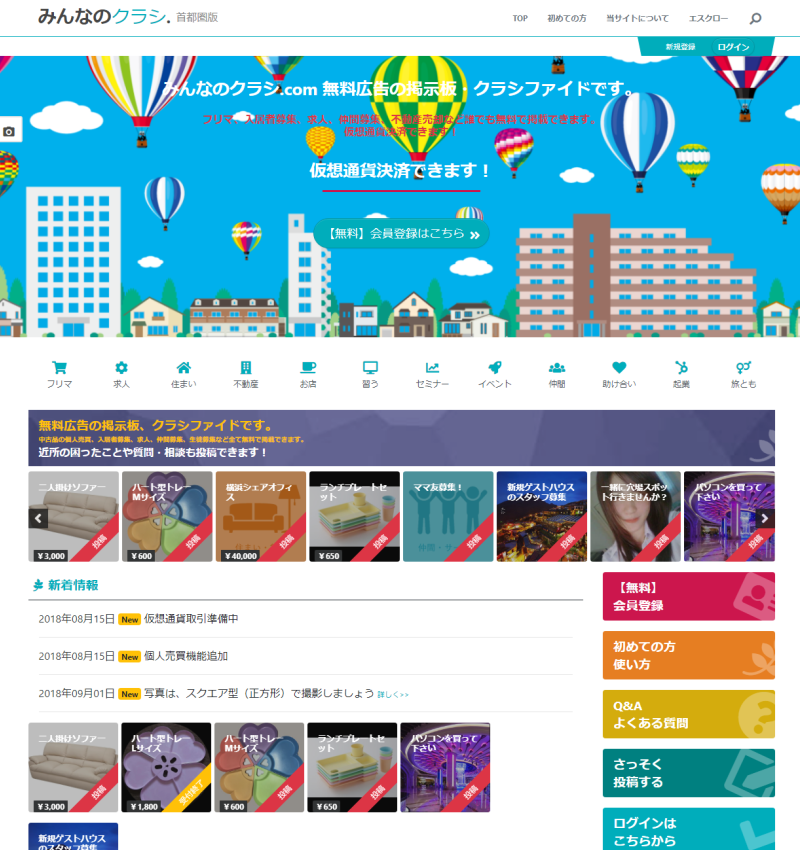Select the 習う monitor icon
Screen dimensions: 800x850
(370, 368)
